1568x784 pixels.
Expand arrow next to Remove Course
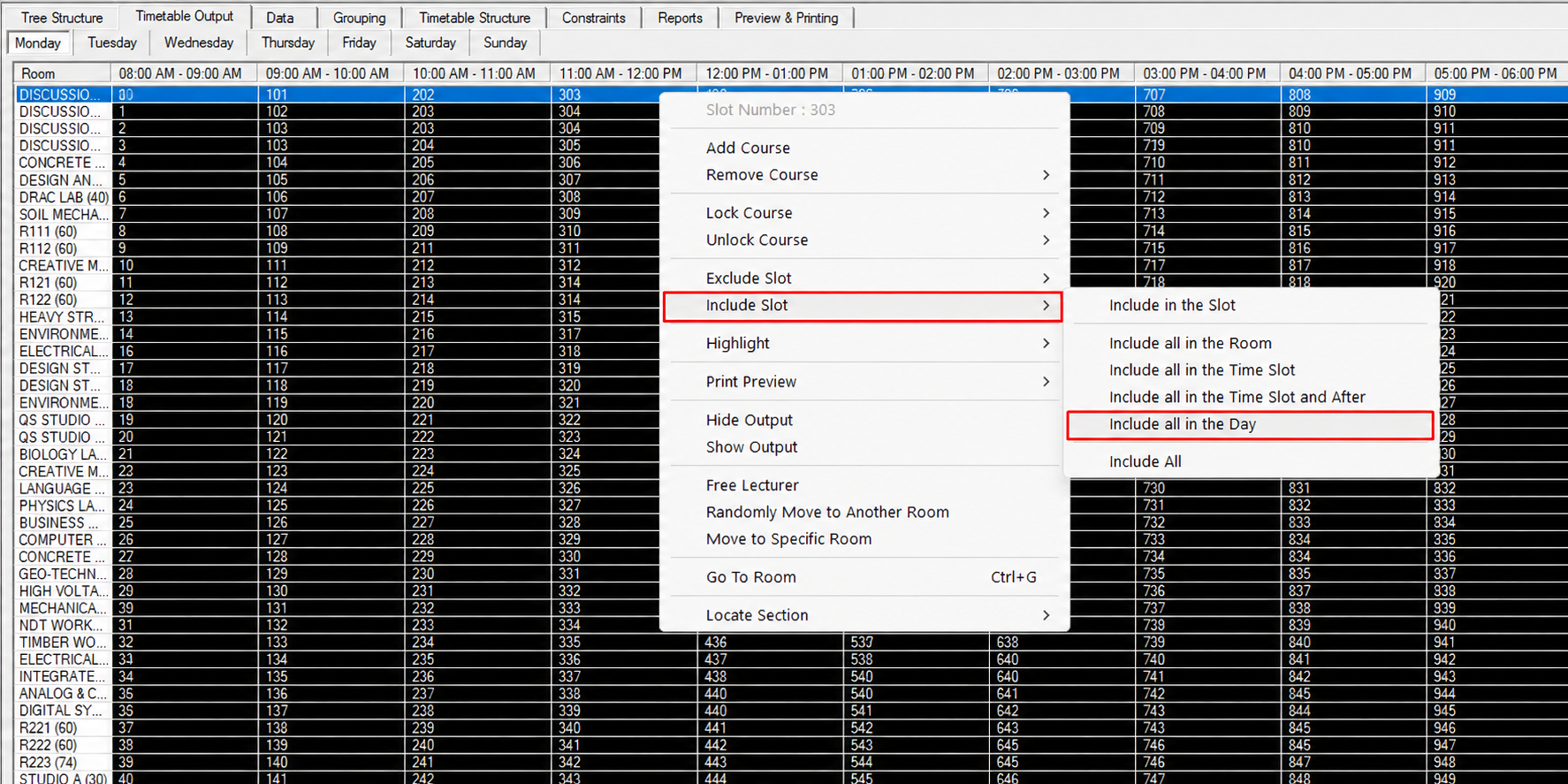[x=1047, y=175]
